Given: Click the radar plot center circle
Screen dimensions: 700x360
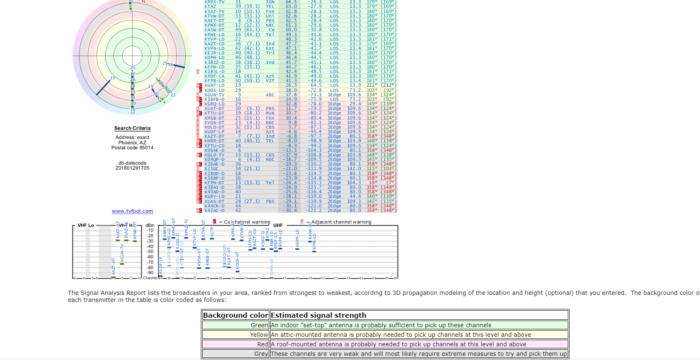Looking at the screenshot, I should (x=132, y=56).
